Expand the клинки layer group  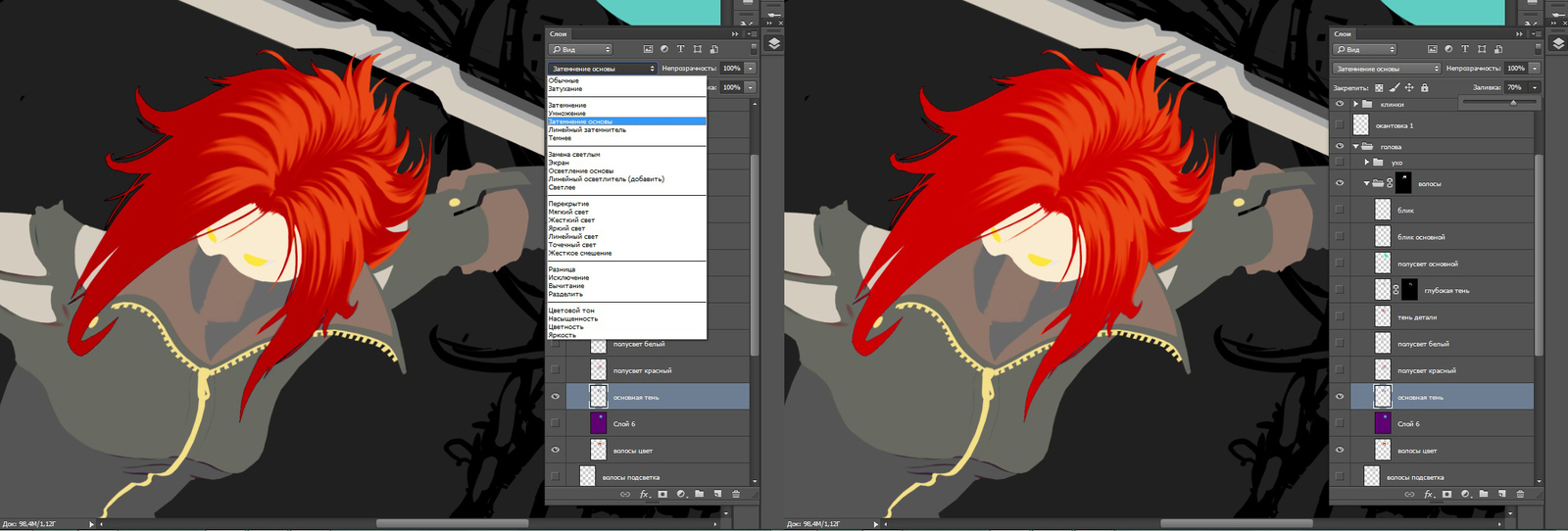point(1356,104)
